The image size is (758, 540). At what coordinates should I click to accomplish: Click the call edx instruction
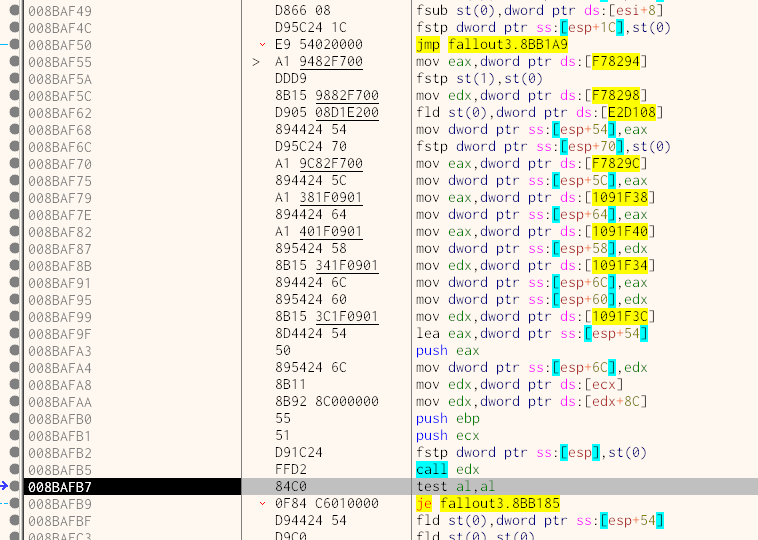(448, 469)
